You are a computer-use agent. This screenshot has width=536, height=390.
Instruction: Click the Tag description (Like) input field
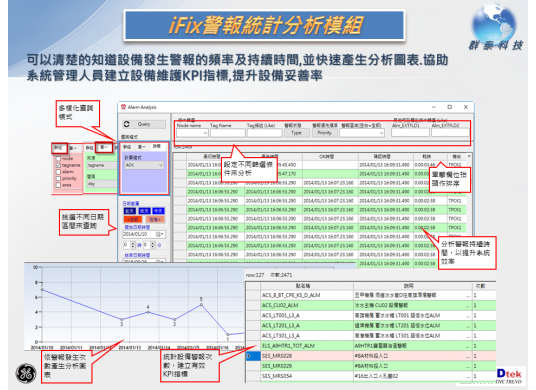coord(264,133)
